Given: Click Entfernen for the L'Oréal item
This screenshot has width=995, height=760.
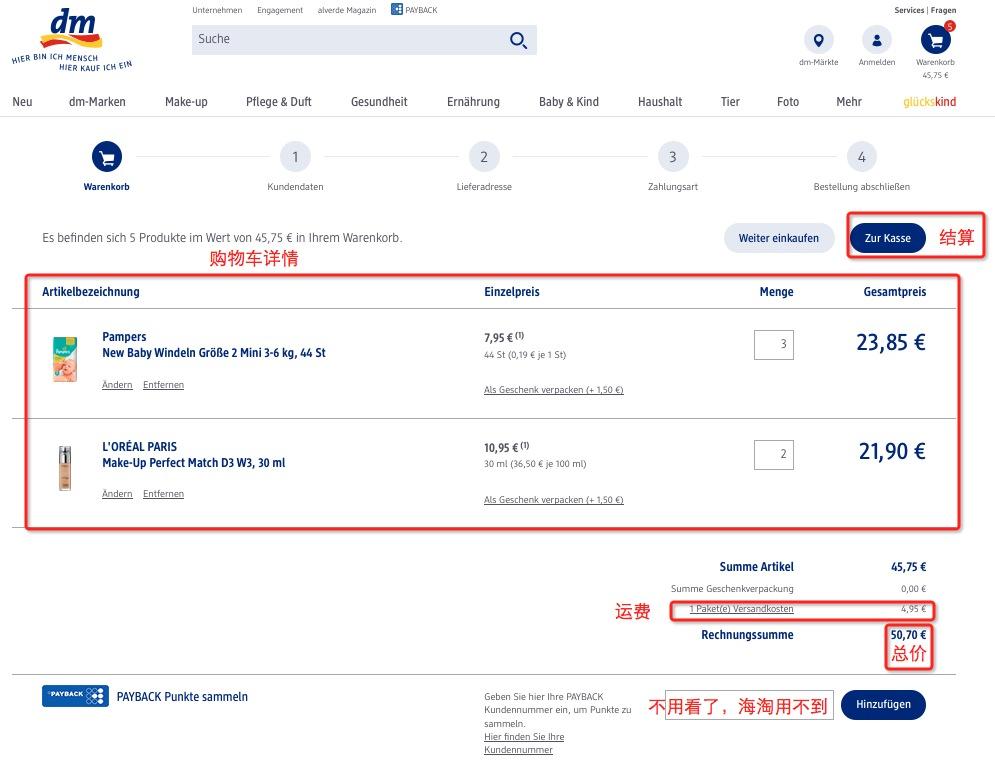Looking at the screenshot, I should (x=163, y=494).
